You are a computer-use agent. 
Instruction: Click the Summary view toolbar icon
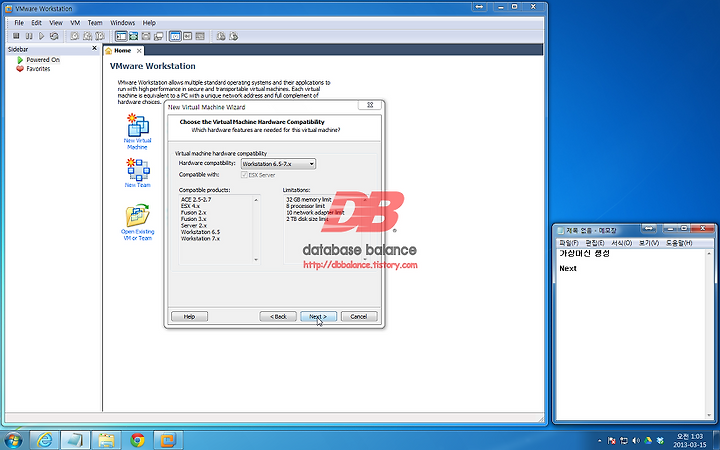click(175, 36)
